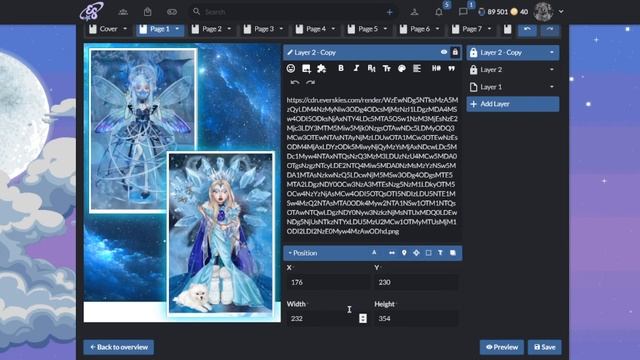Image resolution: width=640 pixels, height=360 pixels.
Task: Click the square border icon in Position bar
Action: click(429, 253)
